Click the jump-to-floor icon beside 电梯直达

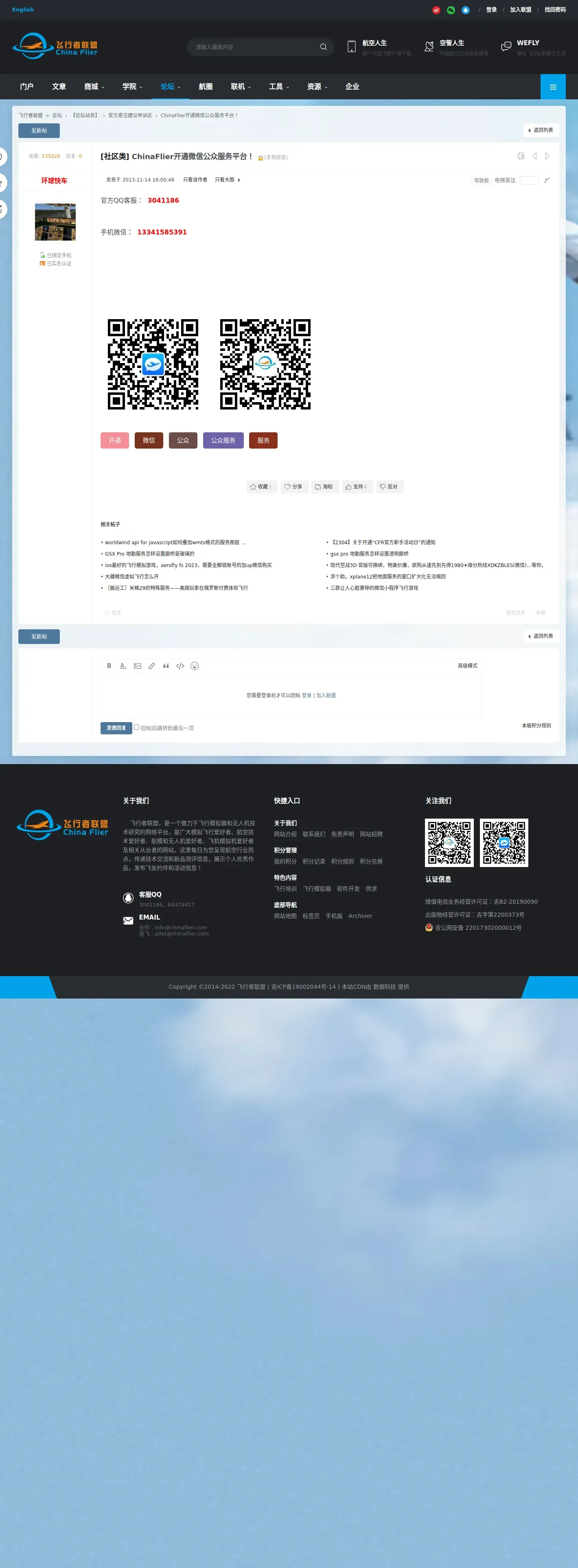click(x=547, y=180)
